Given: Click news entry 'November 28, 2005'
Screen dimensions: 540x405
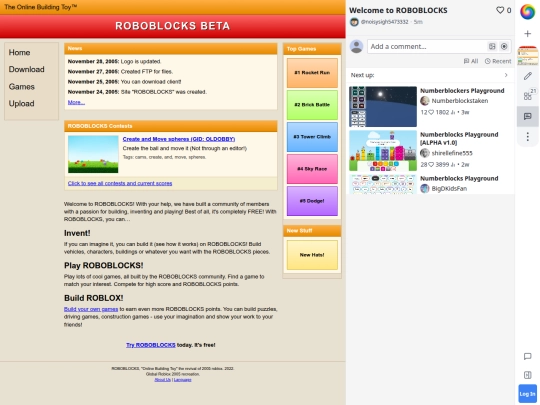Looking at the screenshot, I should (114, 62).
